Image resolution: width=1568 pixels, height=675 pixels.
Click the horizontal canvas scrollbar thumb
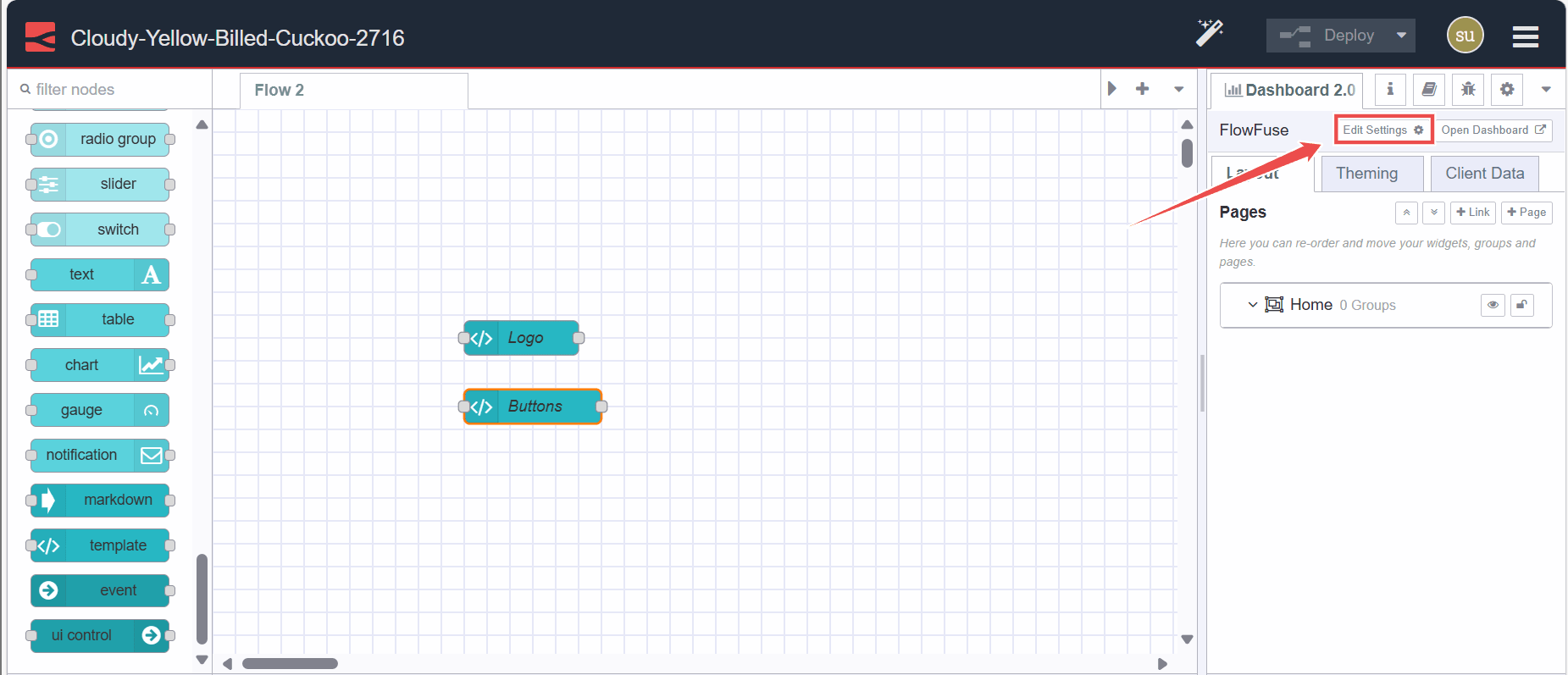[x=290, y=663]
